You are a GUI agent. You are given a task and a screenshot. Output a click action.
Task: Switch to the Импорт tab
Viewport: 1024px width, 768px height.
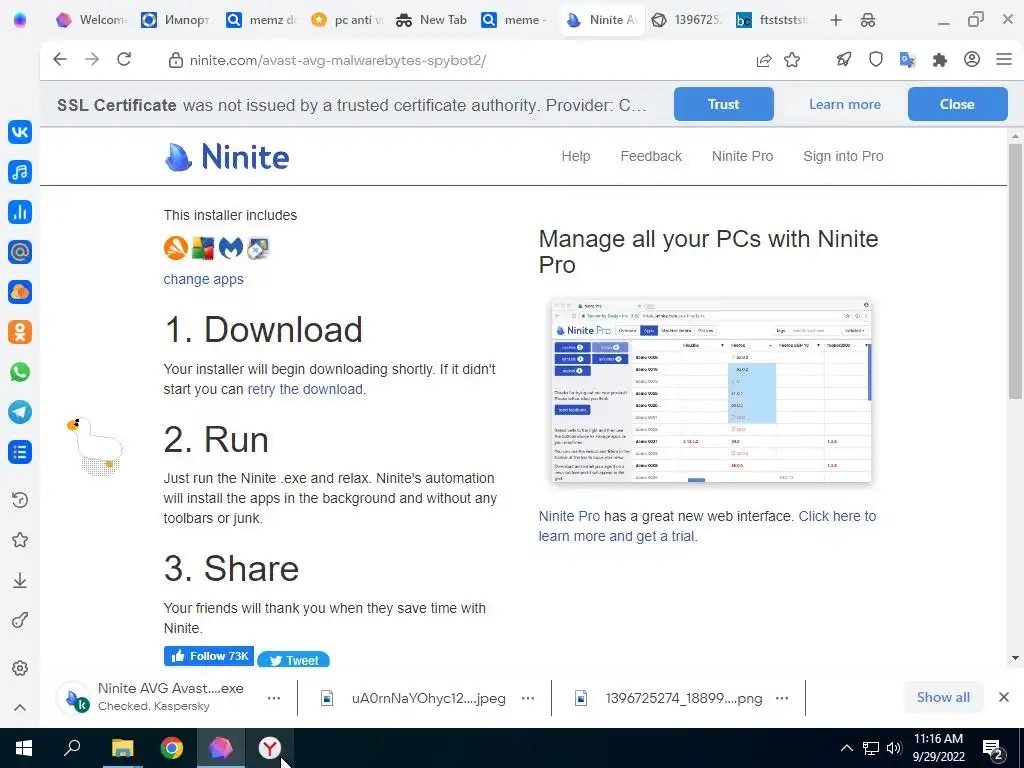(176, 20)
